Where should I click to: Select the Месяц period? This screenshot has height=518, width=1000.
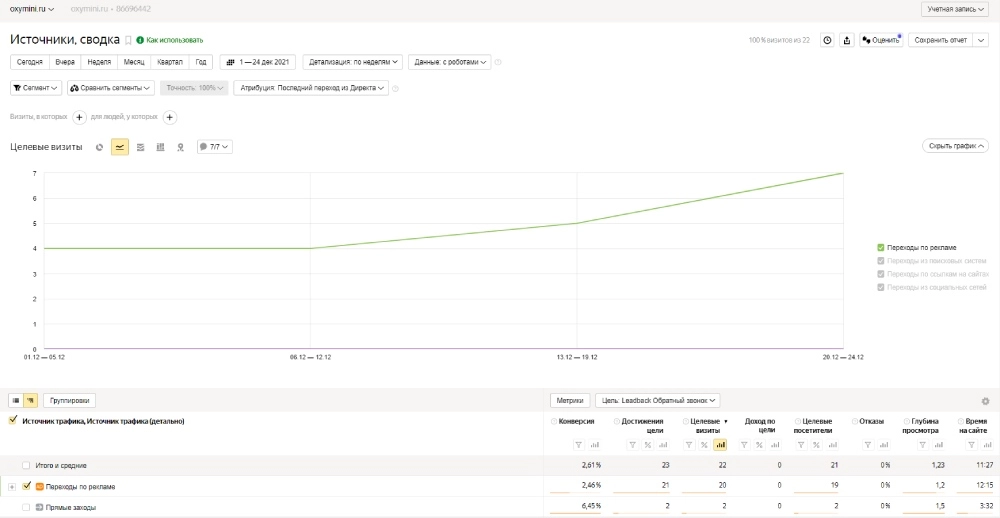coord(134,63)
